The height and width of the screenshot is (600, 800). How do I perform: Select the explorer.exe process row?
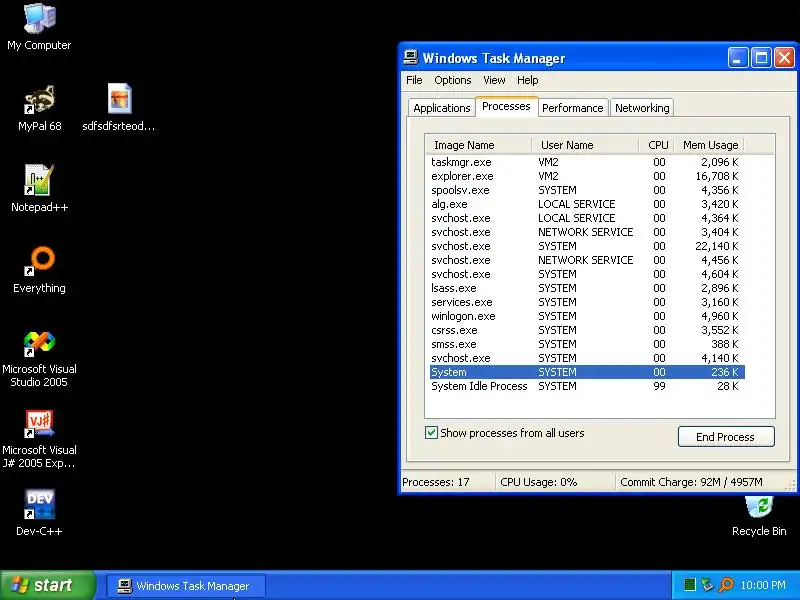tap(585, 176)
